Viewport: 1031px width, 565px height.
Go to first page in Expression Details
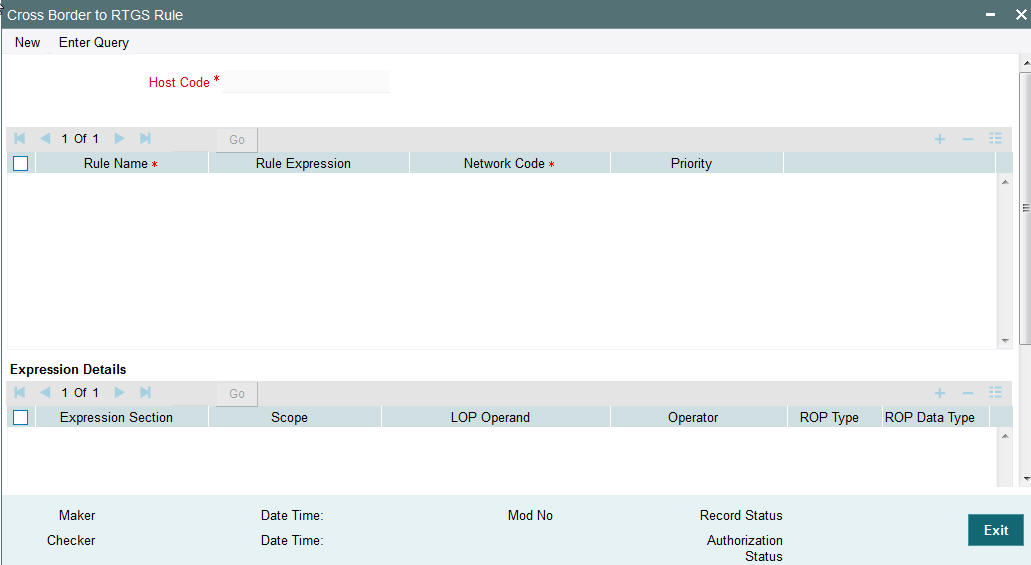point(20,392)
